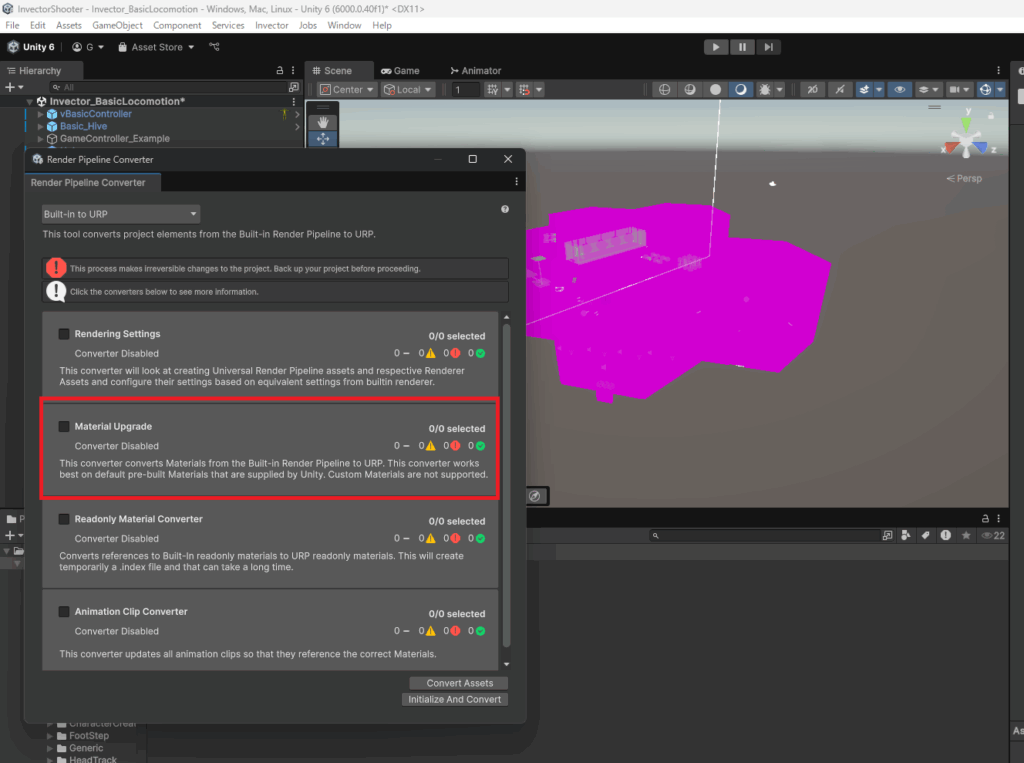Open the Component menu
The width and height of the screenshot is (1024, 763).
tap(177, 25)
